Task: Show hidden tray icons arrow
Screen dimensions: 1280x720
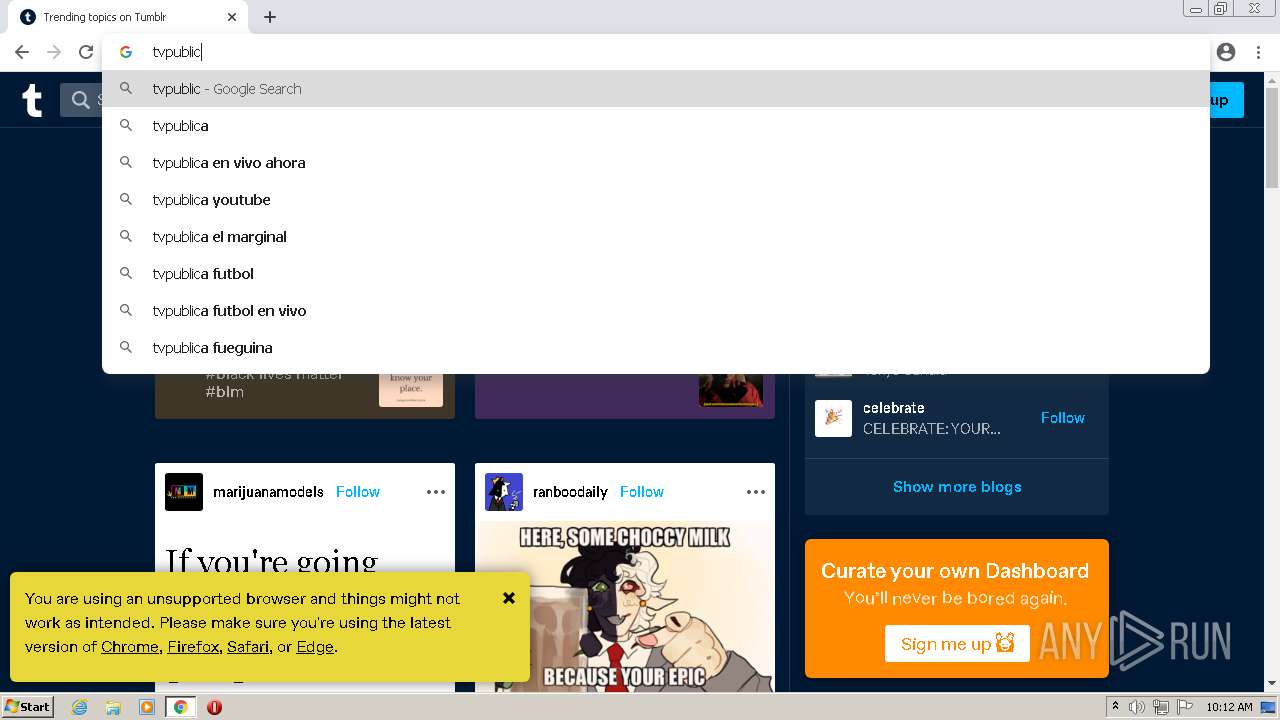Action: point(1115,707)
